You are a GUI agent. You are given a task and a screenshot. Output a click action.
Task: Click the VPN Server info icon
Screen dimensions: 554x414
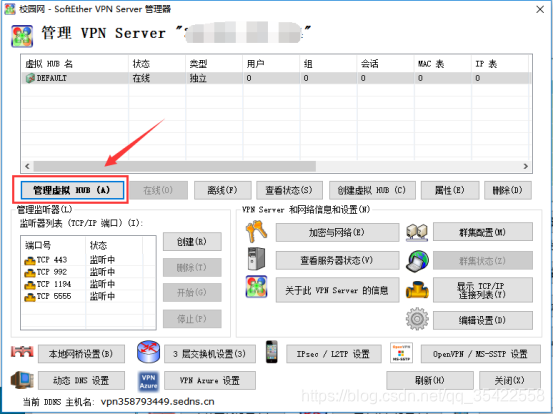pyautogui.click(x=257, y=286)
